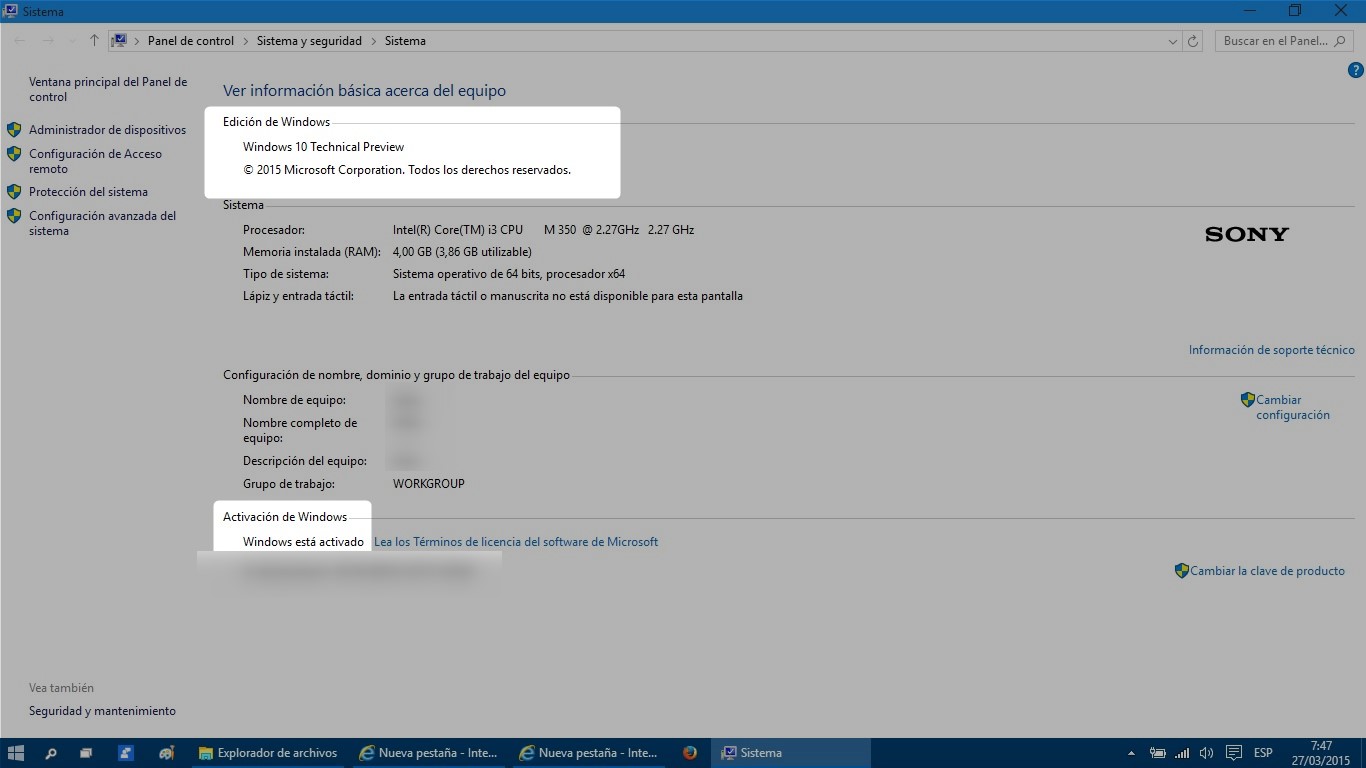The image size is (1366, 768).
Task: Expand the chevron after Panel de control
Action: 246,41
